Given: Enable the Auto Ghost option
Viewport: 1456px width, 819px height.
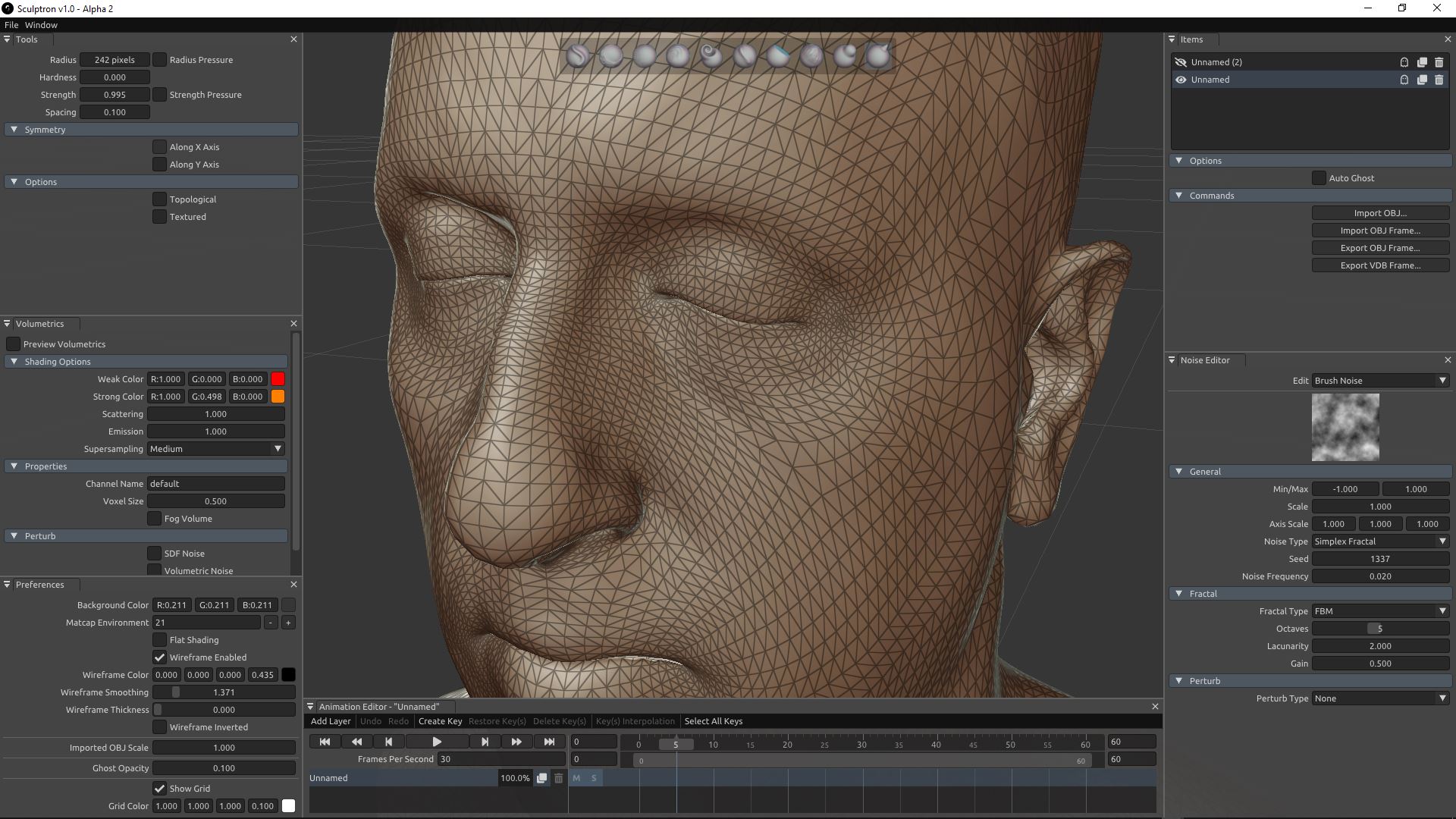Looking at the screenshot, I should tap(1319, 178).
